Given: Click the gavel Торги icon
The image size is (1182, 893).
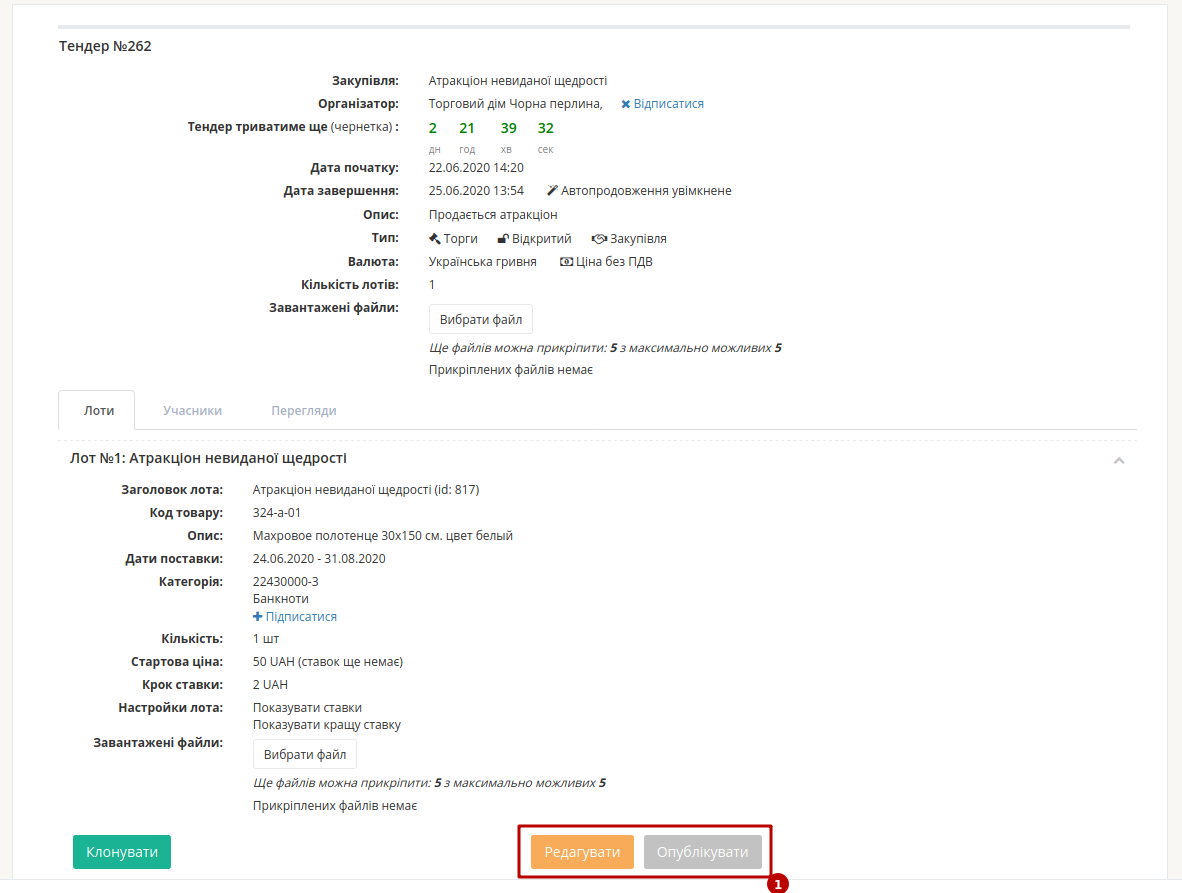Looking at the screenshot, I should tap(434, 239).
